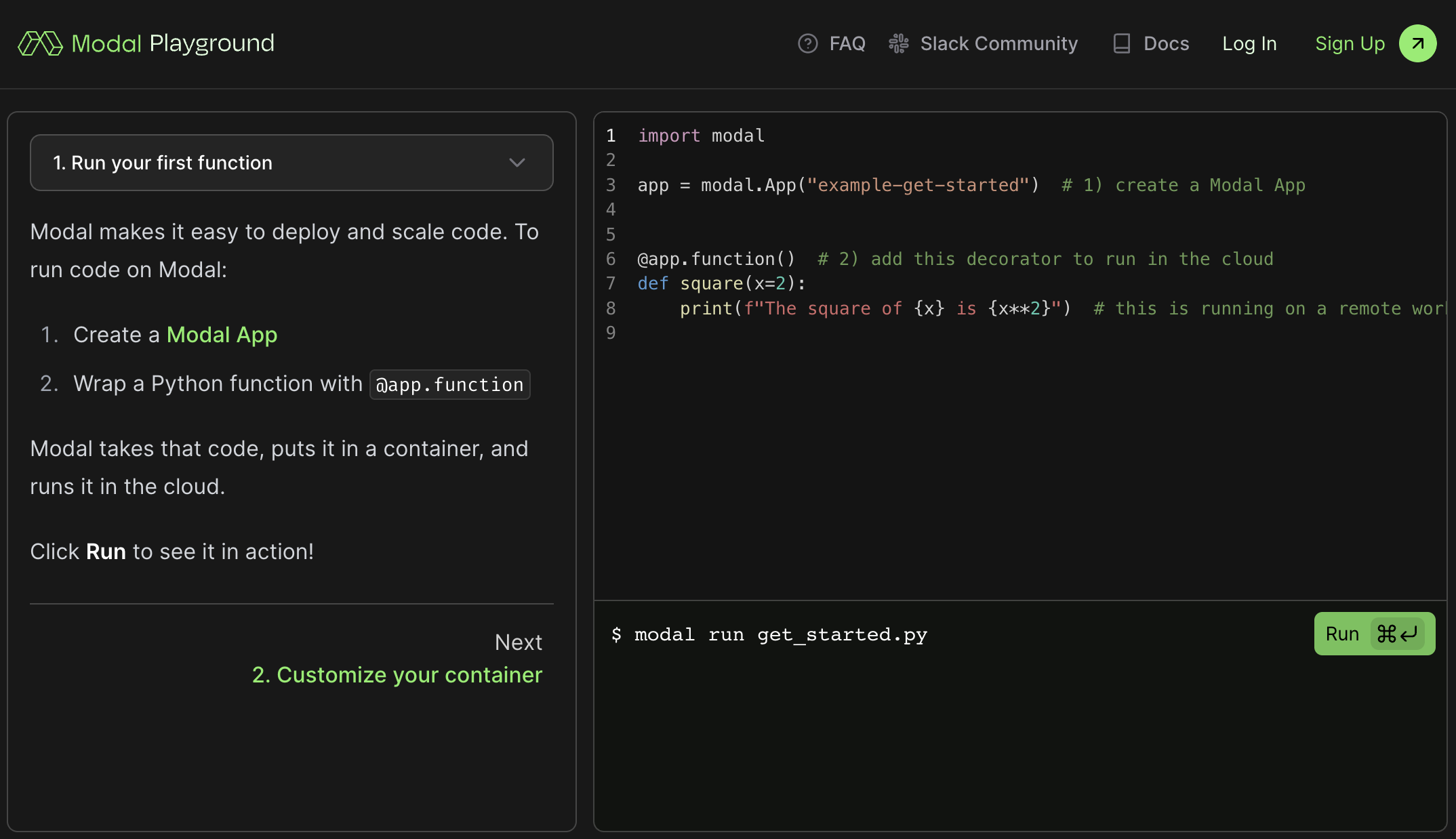Click line number 9 in editor
Viewport: 1456px width, 839px height.
click(611, 333)
